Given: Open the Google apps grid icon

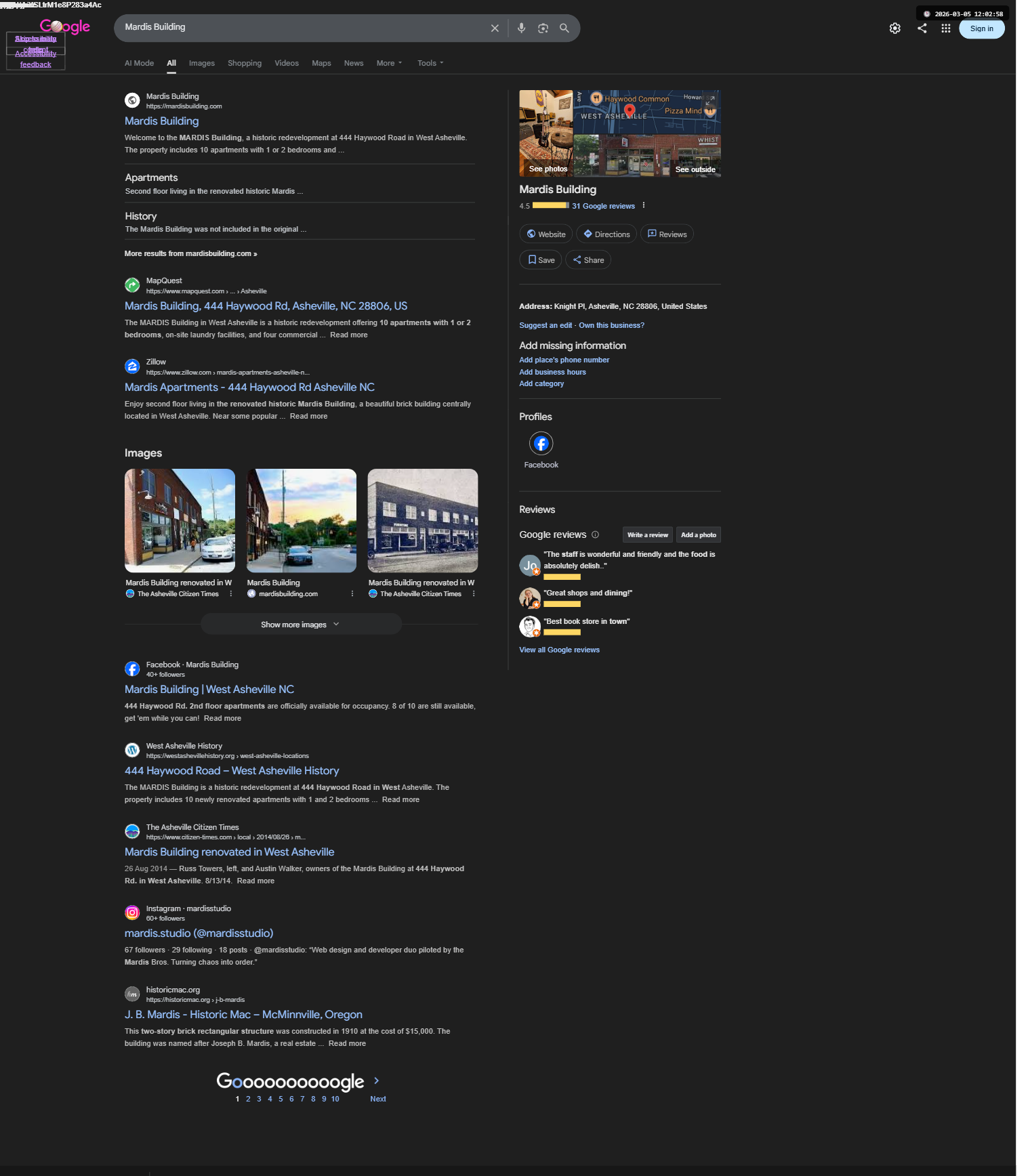Looking at the screenshot, I should 945,28.
